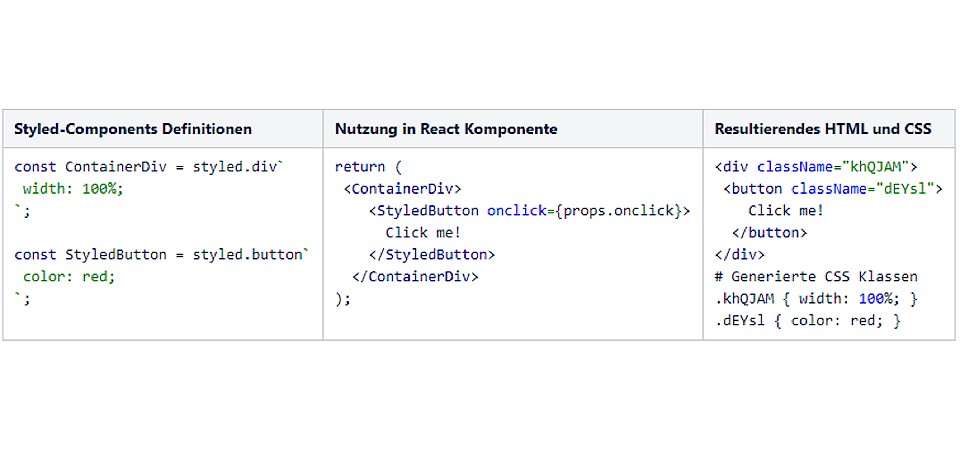Click the 'const StyledButton = styled.button' line
The height and width of the screenshot is (450, 960).
tap(162, 254)
